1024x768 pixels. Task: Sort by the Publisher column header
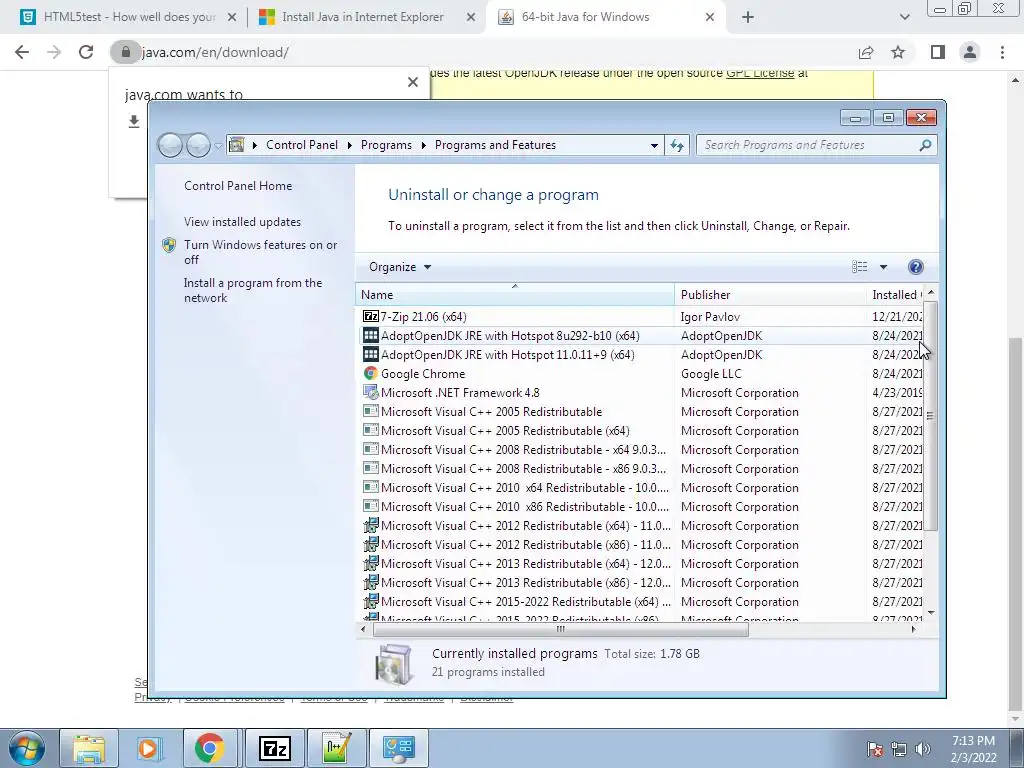771,295
